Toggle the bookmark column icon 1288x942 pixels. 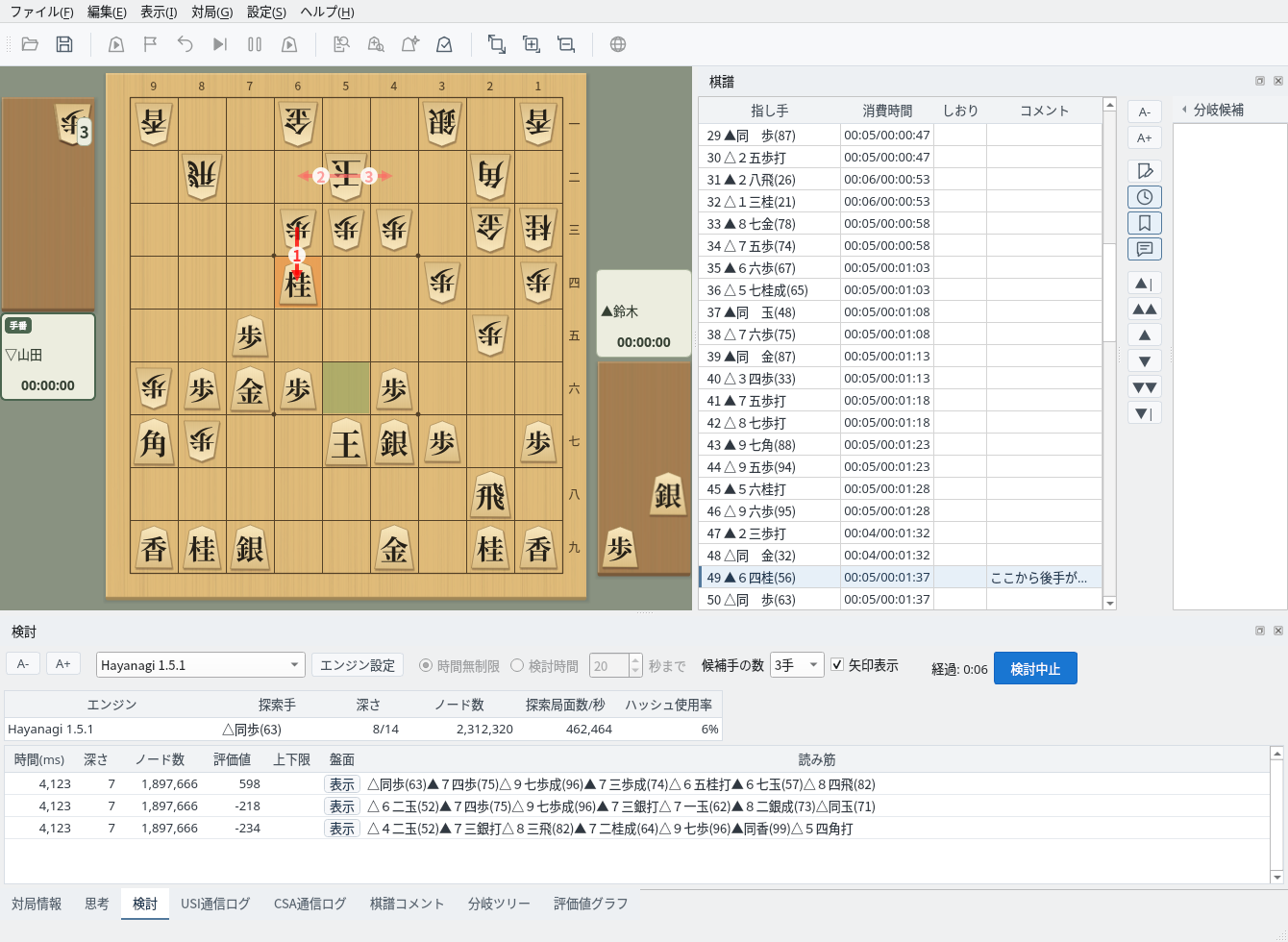1145,223
